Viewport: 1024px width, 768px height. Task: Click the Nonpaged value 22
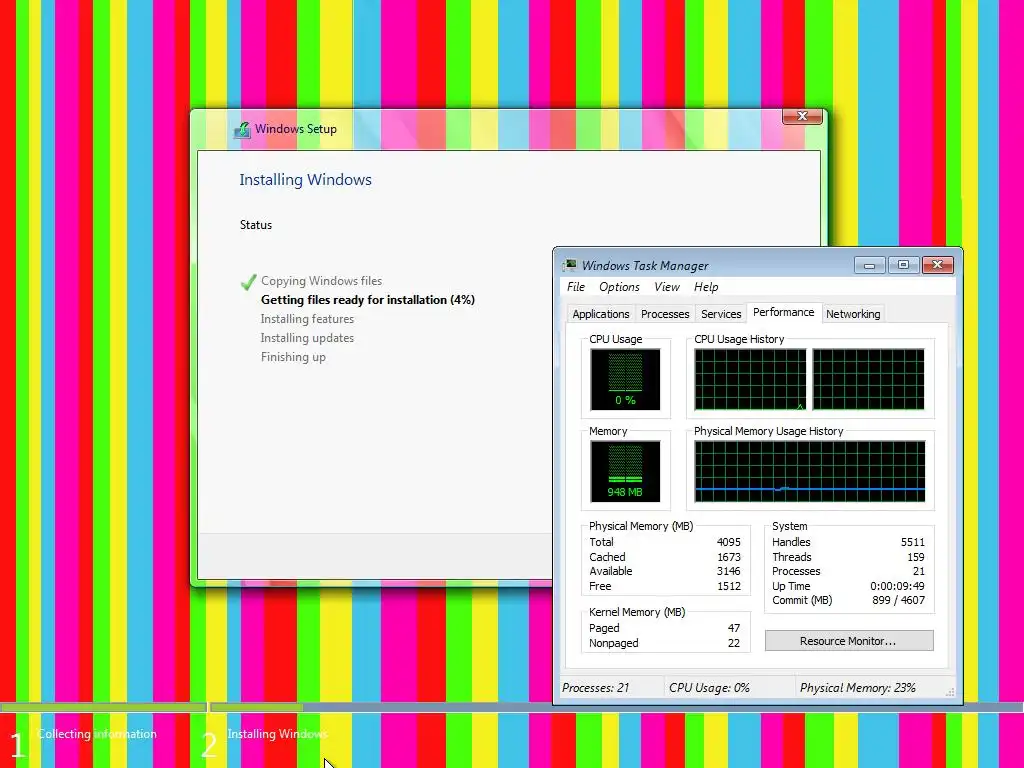click(734, 643)
